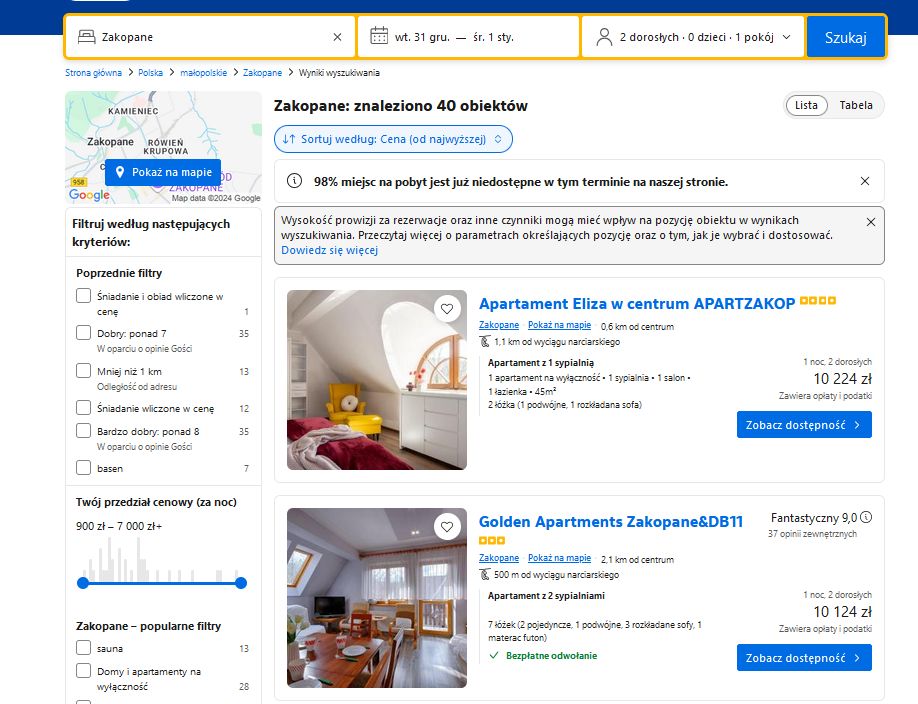Image resolution: width=918 pixels, height=704 pixels.
Task: Open the 'Polska' breadcrumb
Action: 150,73
